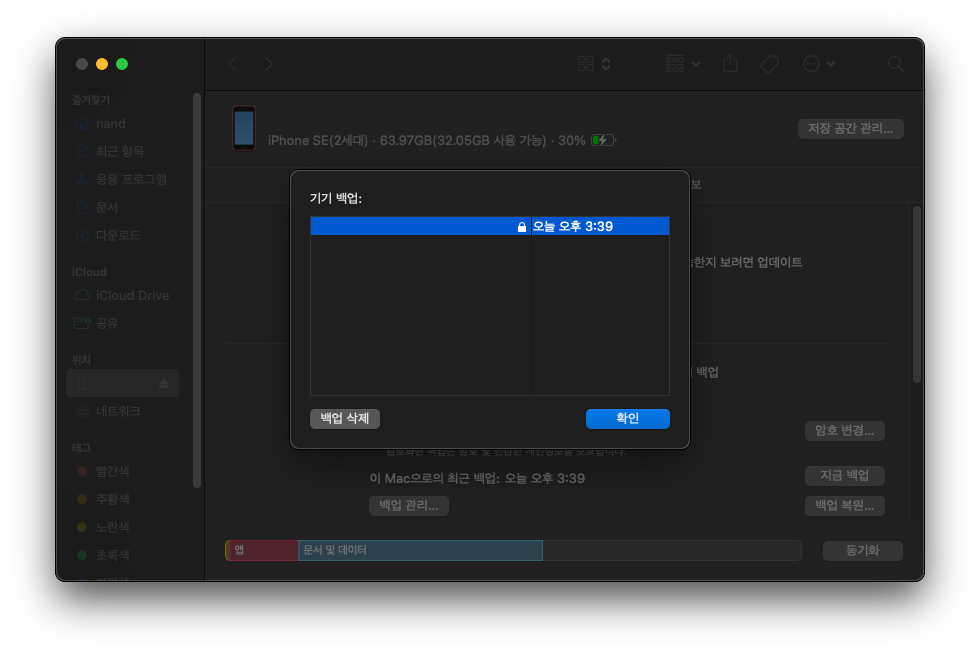Click the Finder back navigation arrow
Viewport: 980px width, 655px height.
232,64
